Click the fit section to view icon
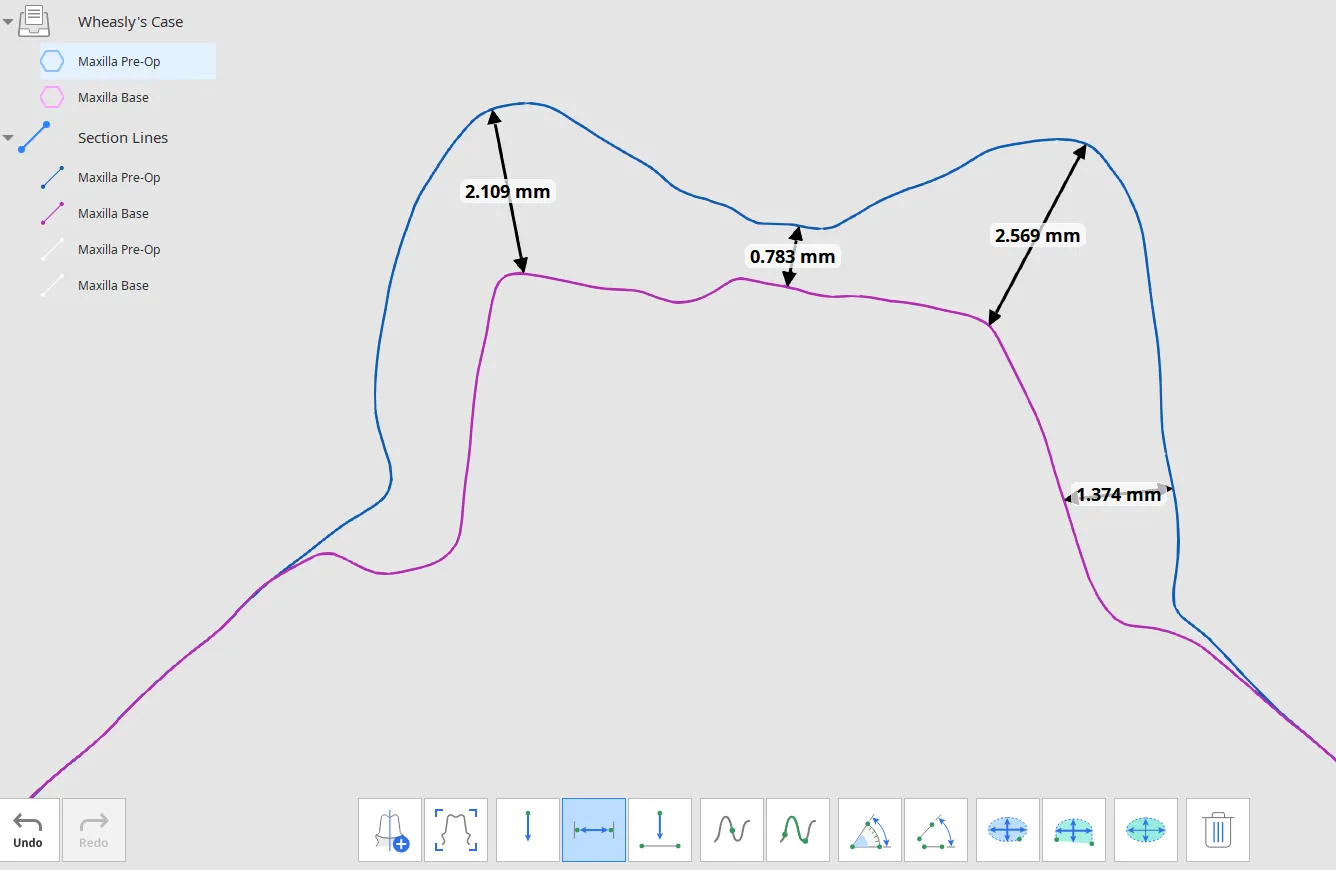Image resolution: width=1336 pixels, height=870 pixels. (x=456, y=830)
